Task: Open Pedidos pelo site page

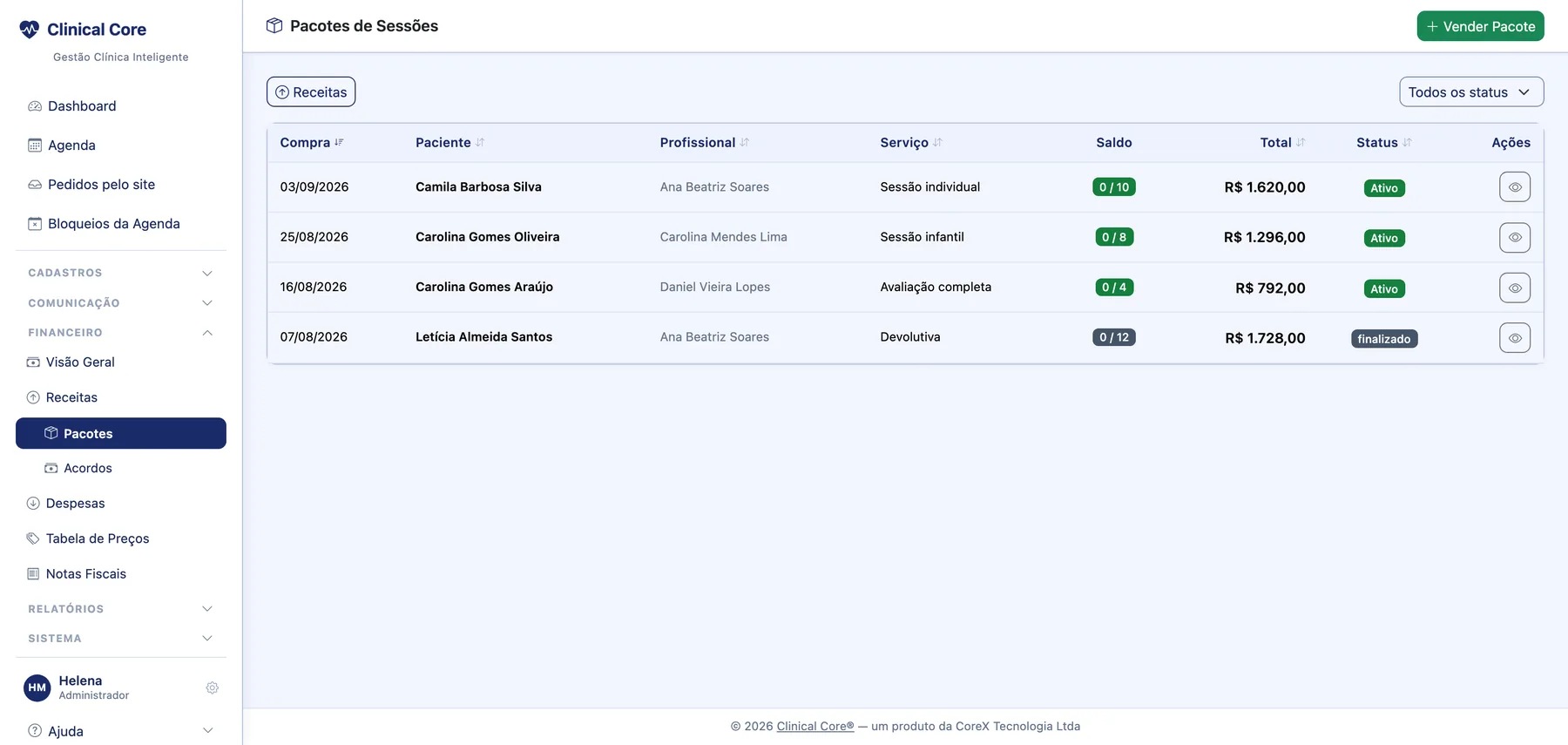Action: [x=121, y=185]
